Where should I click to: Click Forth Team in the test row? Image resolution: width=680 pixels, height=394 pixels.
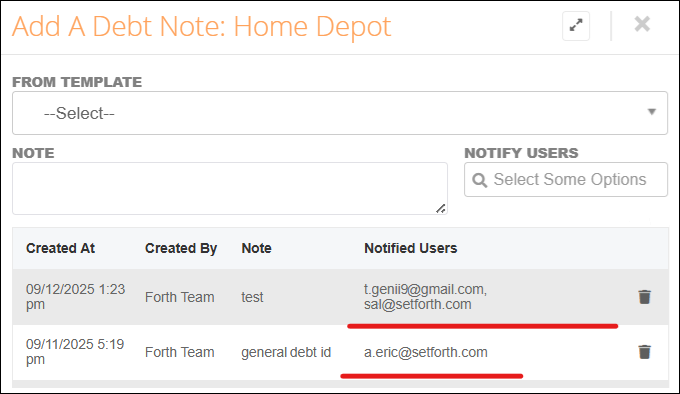coord(180,297)
